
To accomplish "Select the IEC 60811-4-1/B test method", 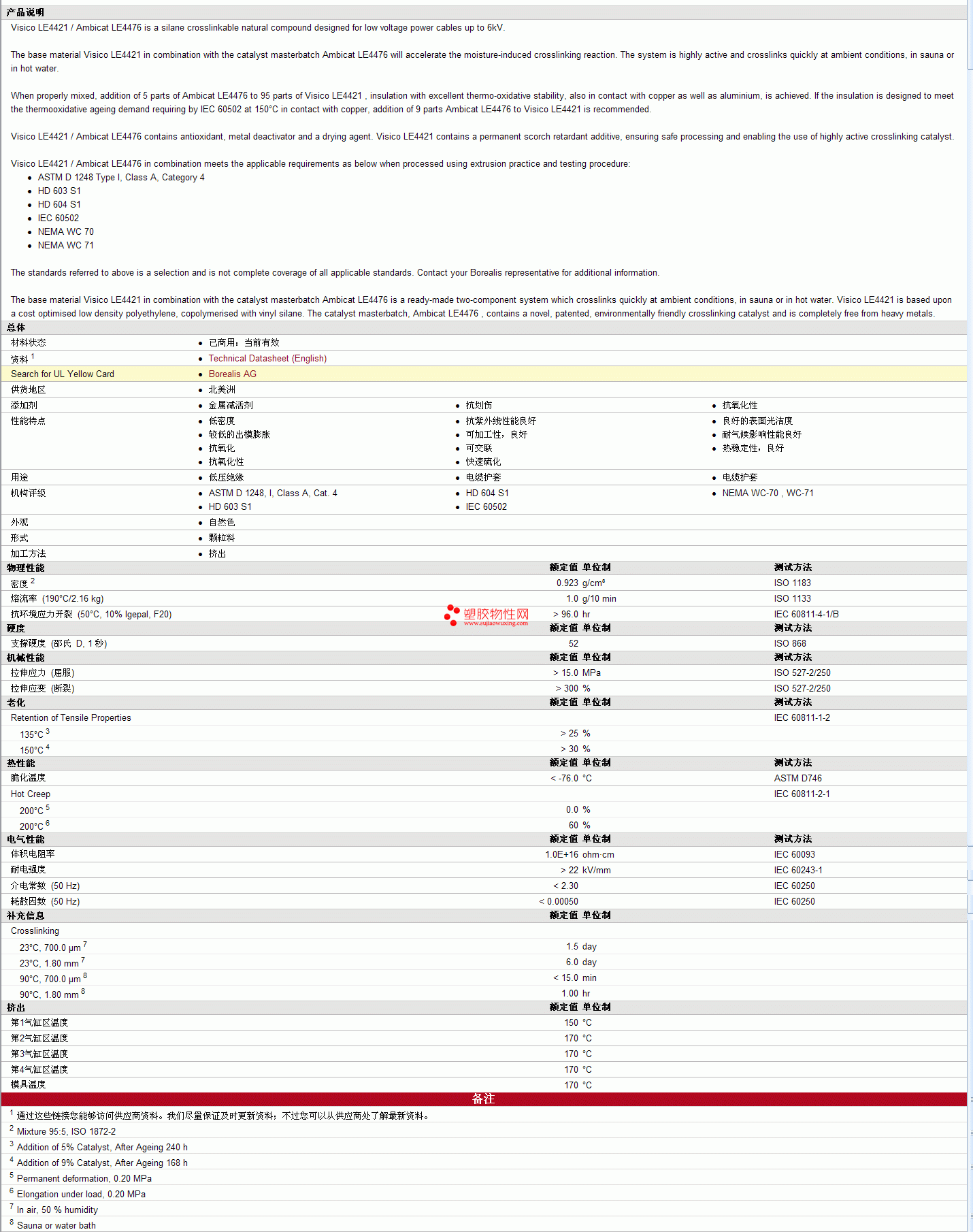I will [806, 614].
